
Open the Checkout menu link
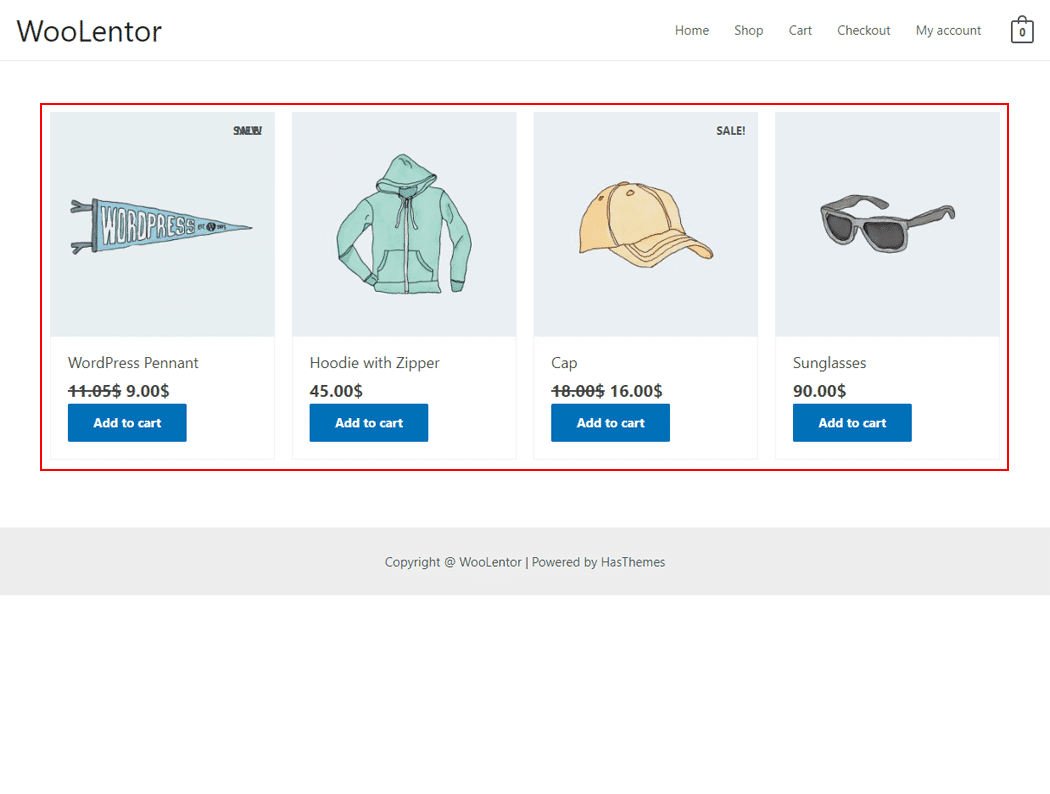tap(863, 31)
